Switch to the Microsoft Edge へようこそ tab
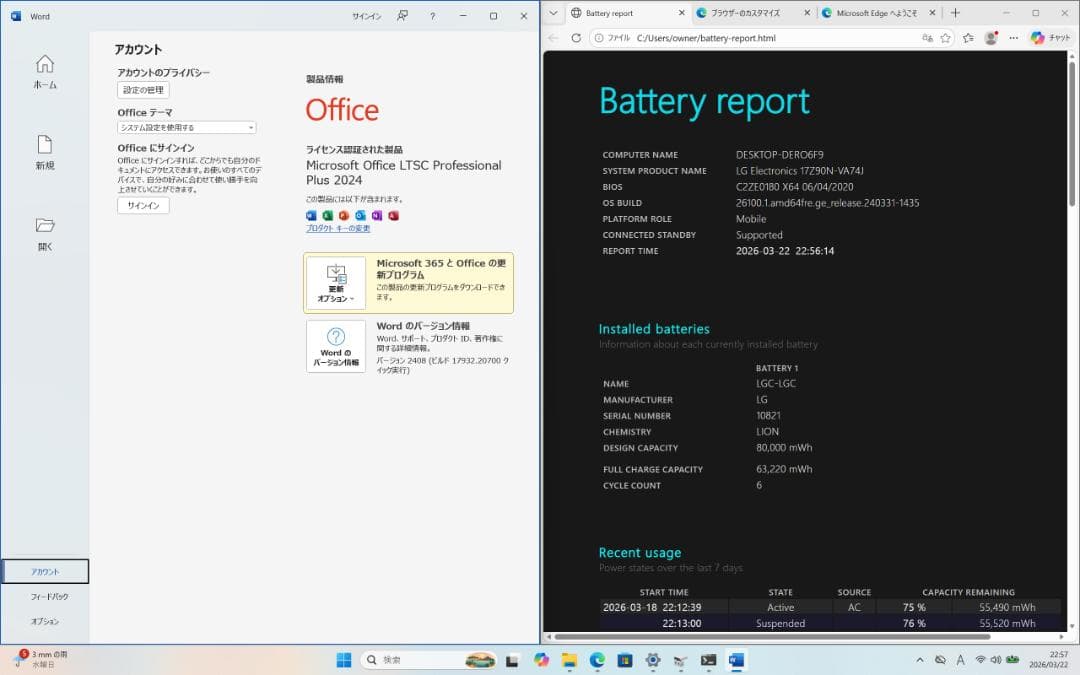1080x675 pixels. pos(876,13)
